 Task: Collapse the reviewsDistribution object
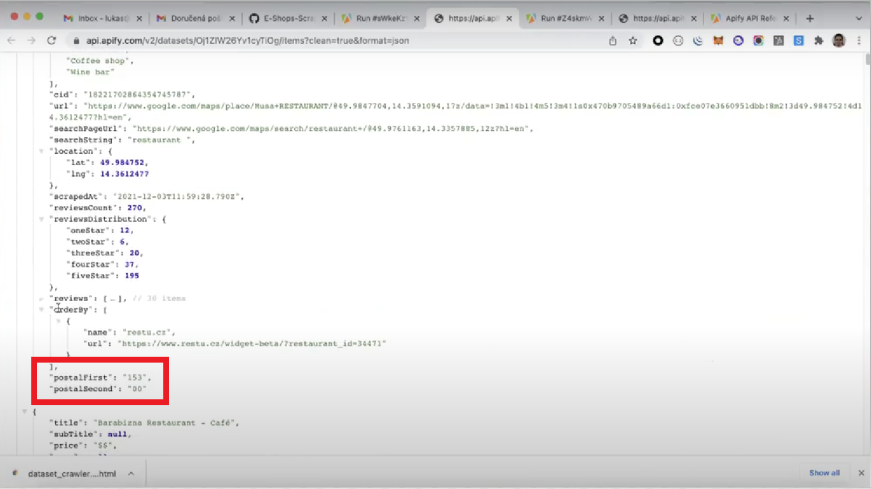coord(41,219)
